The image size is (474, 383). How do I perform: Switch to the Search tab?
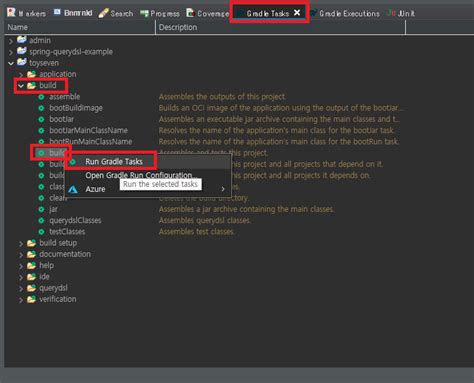[x=116, y=13]
